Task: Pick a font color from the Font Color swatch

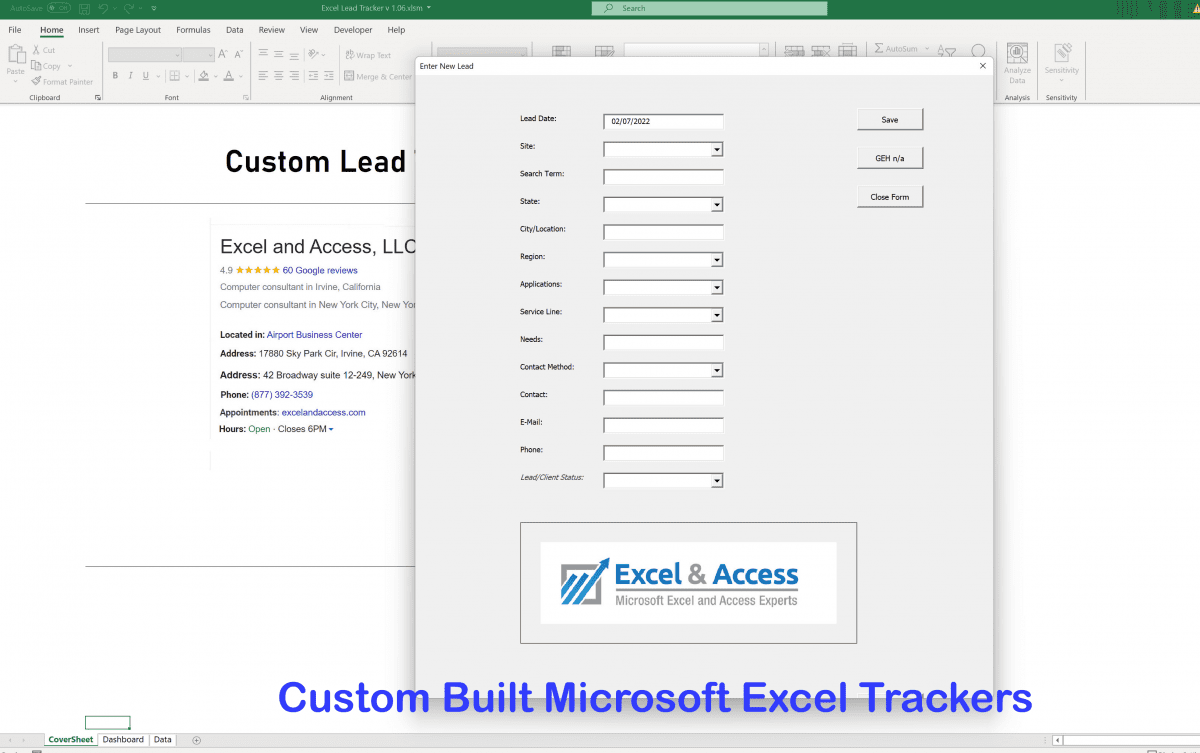Action: tap(227, 76)
